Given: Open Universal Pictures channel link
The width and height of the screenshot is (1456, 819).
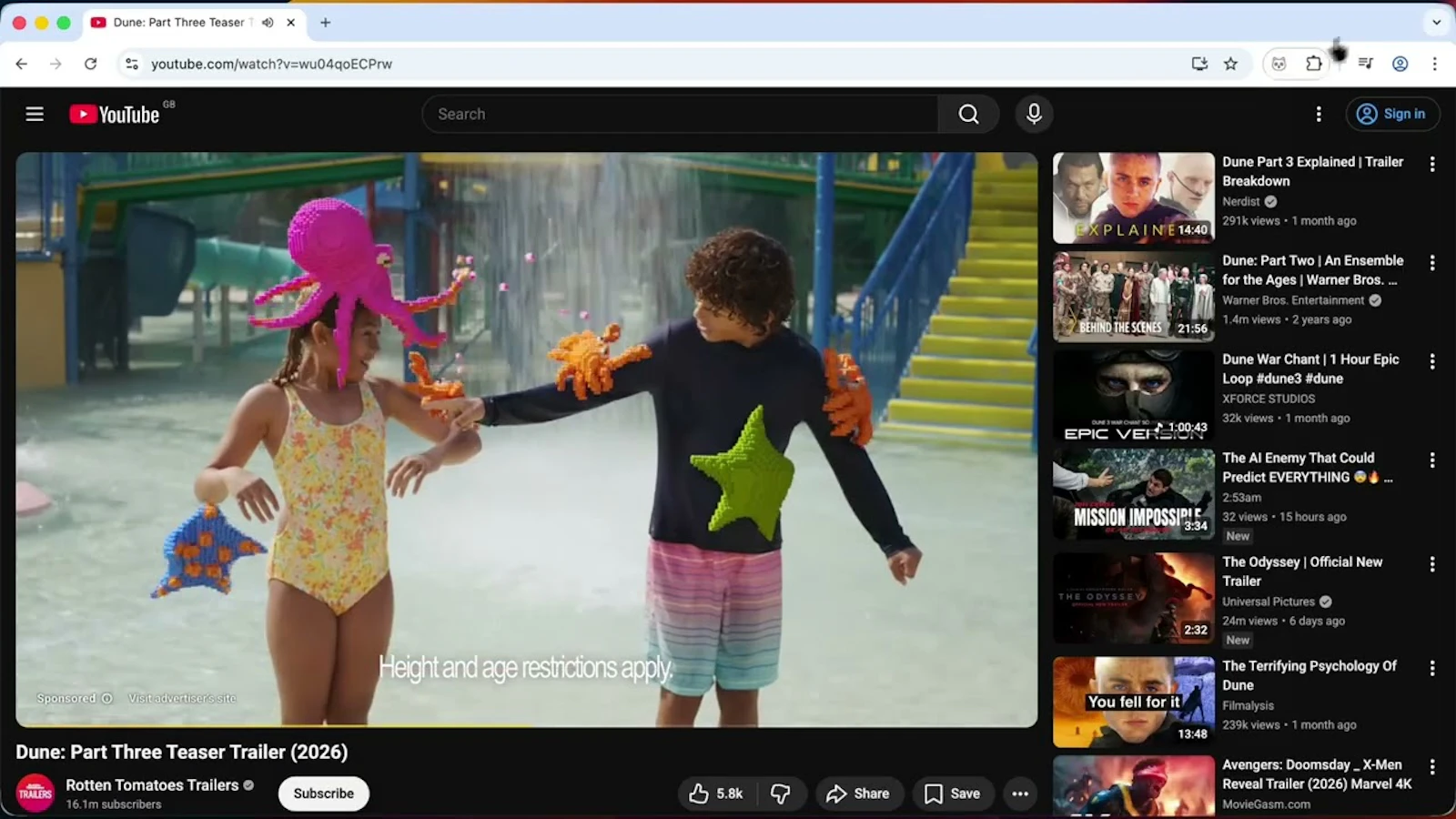Looking at the screenshot, I should 1269,602.
